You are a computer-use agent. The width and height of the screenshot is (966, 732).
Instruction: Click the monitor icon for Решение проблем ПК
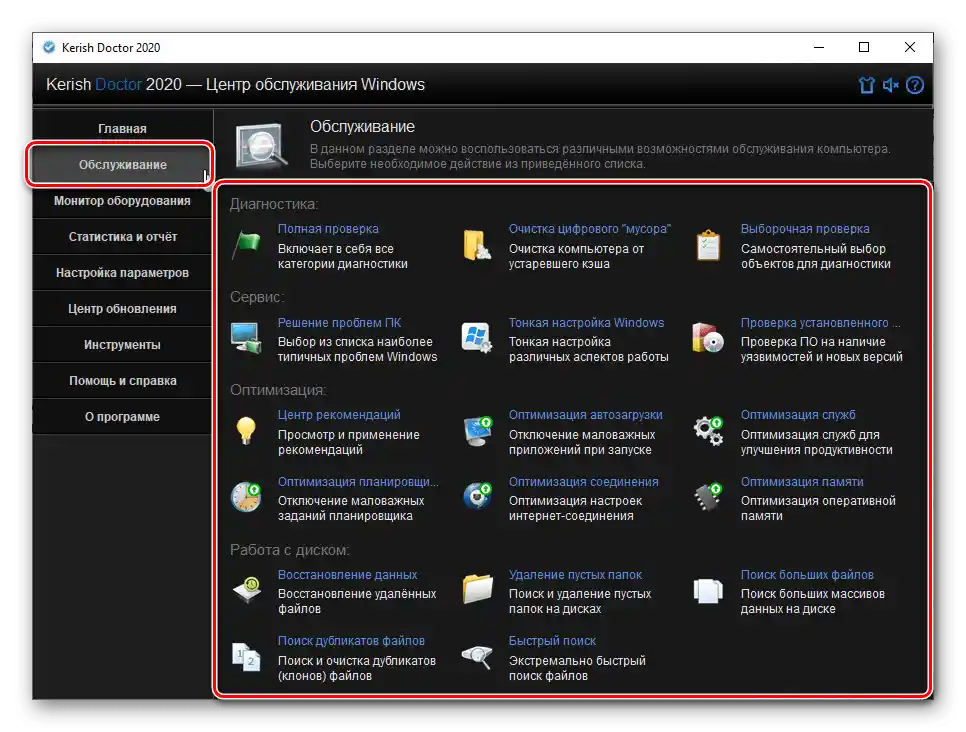[x=246, y=338]
